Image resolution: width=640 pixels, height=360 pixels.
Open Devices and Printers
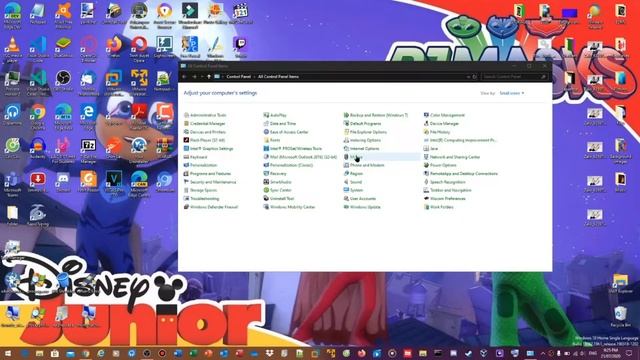(x=205, y=132)
